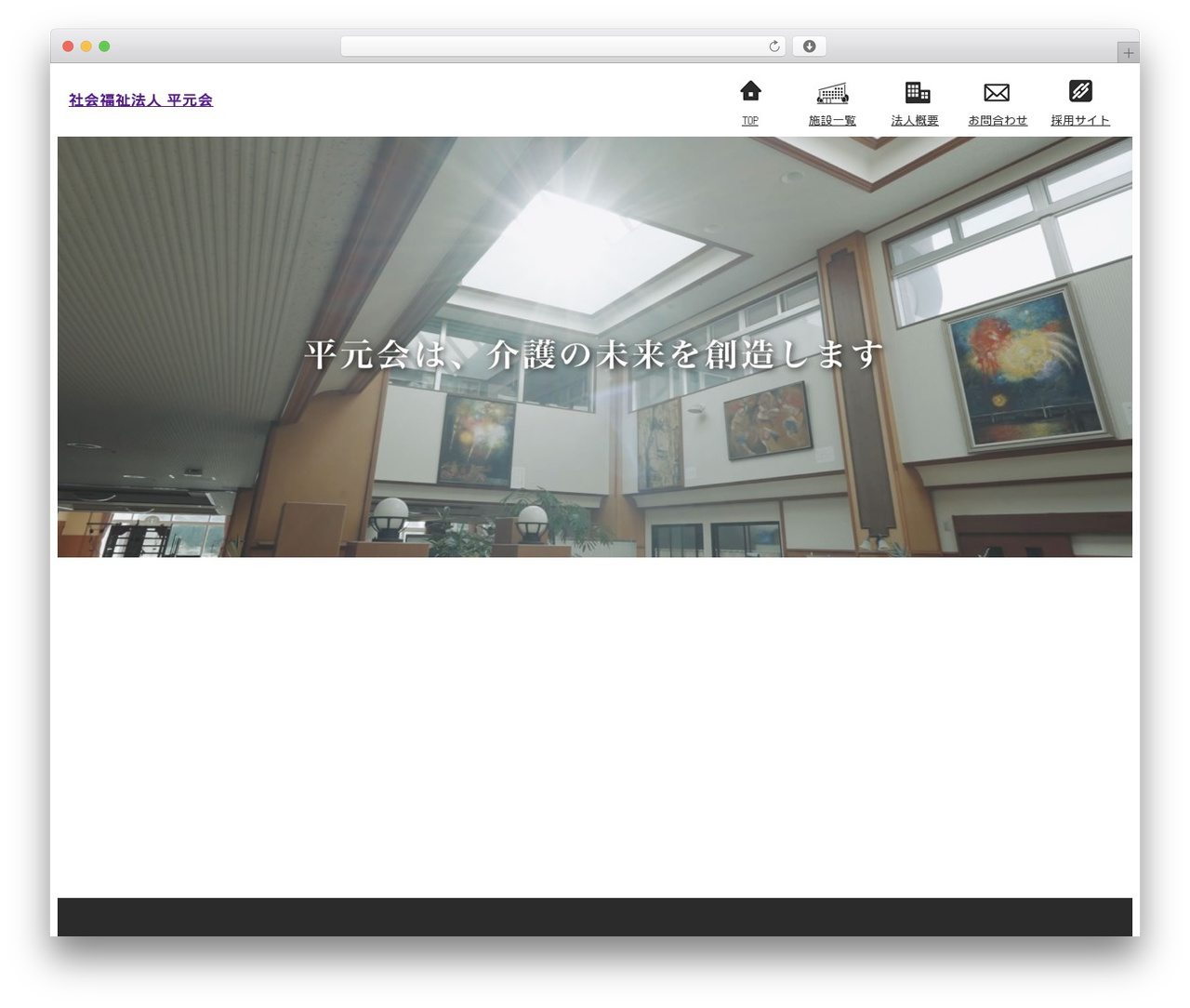Focus the browser address bar
The image size is (1190, 1008).
click(x=562, y=46)
